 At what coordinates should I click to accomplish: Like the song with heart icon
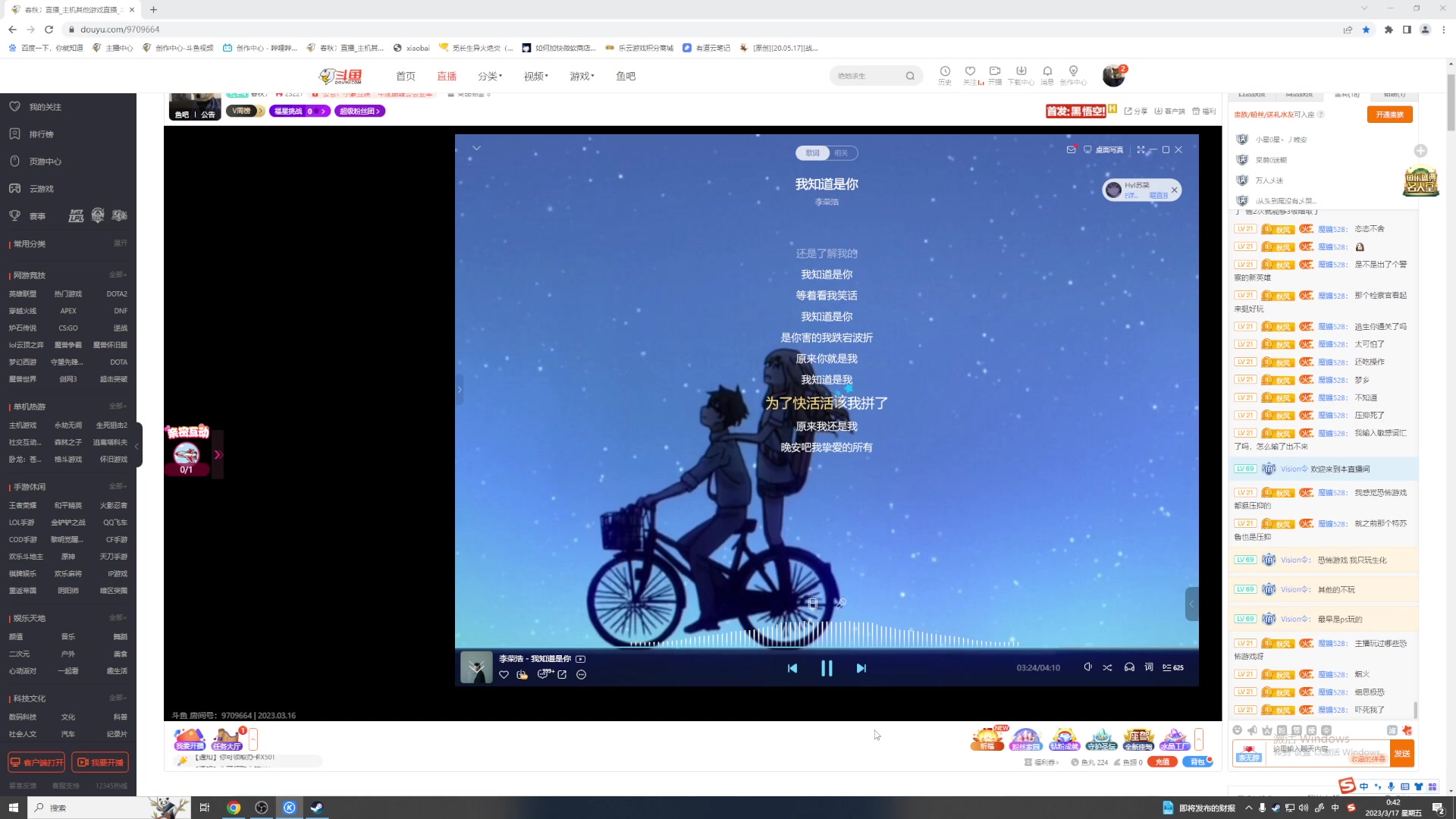(504, 675)
